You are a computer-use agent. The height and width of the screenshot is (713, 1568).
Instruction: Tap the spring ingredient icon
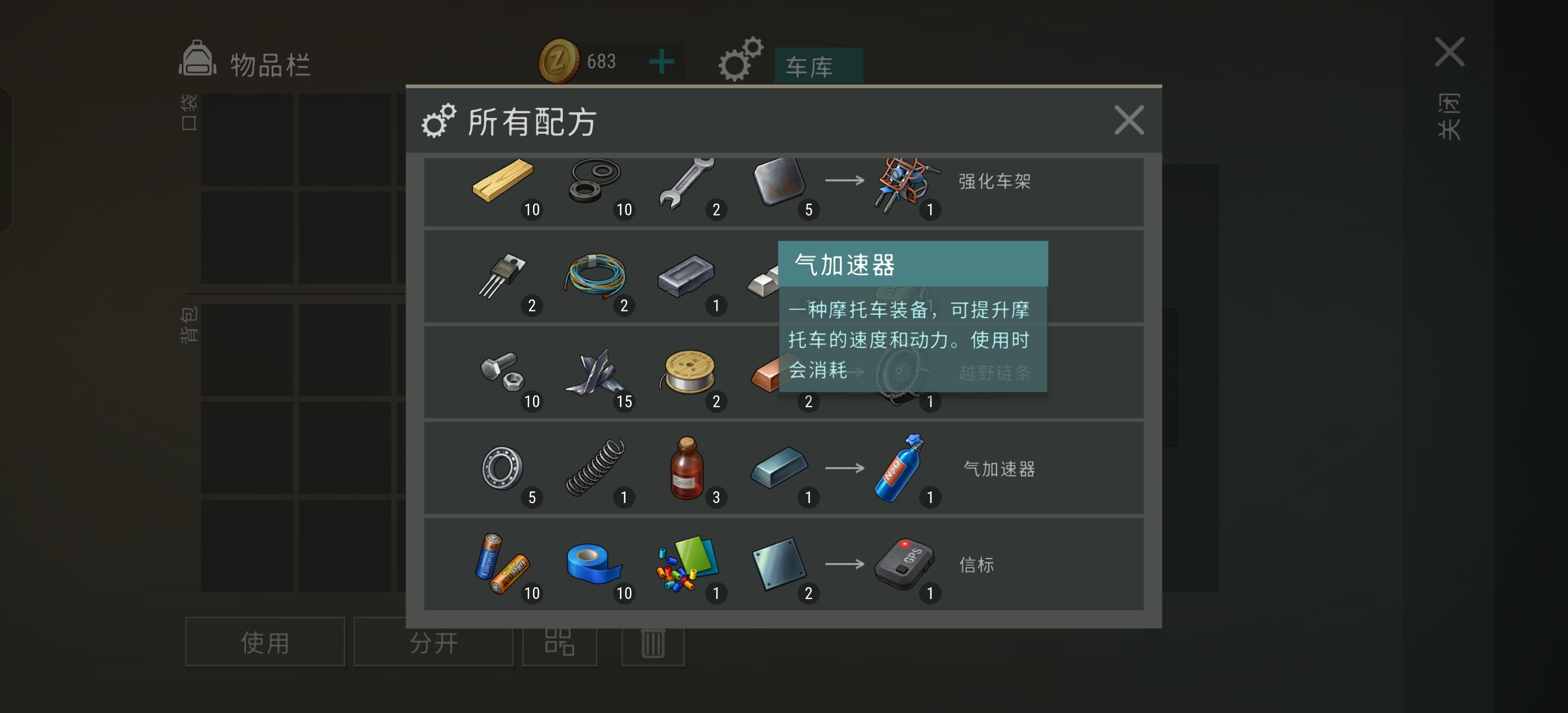click(594, 468)
